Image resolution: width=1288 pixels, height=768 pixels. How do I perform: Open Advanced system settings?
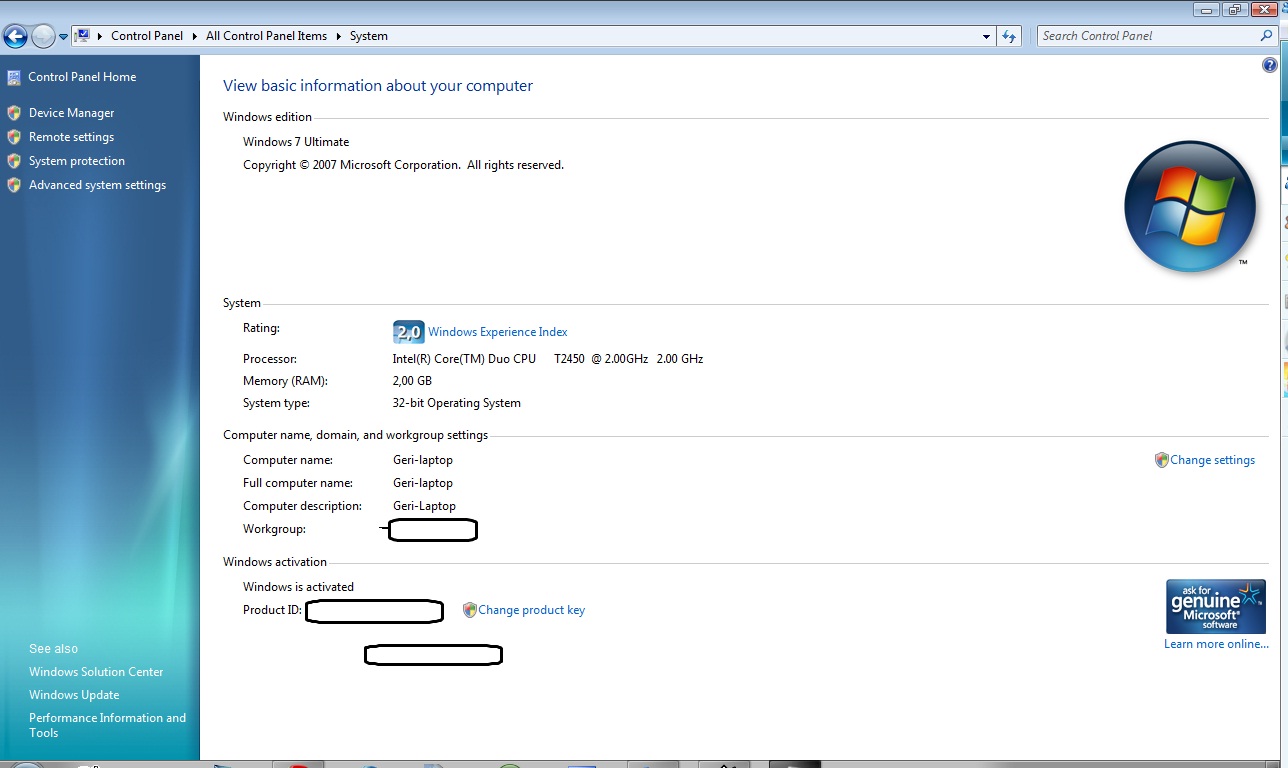click(x=97, y=185)
